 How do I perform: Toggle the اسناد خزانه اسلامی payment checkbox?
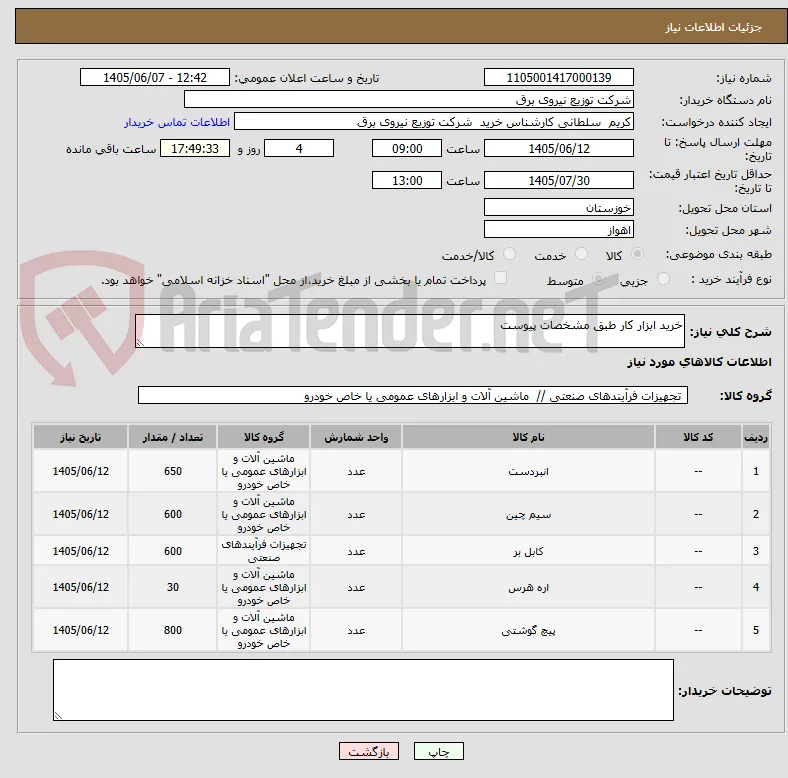point(501,278)
